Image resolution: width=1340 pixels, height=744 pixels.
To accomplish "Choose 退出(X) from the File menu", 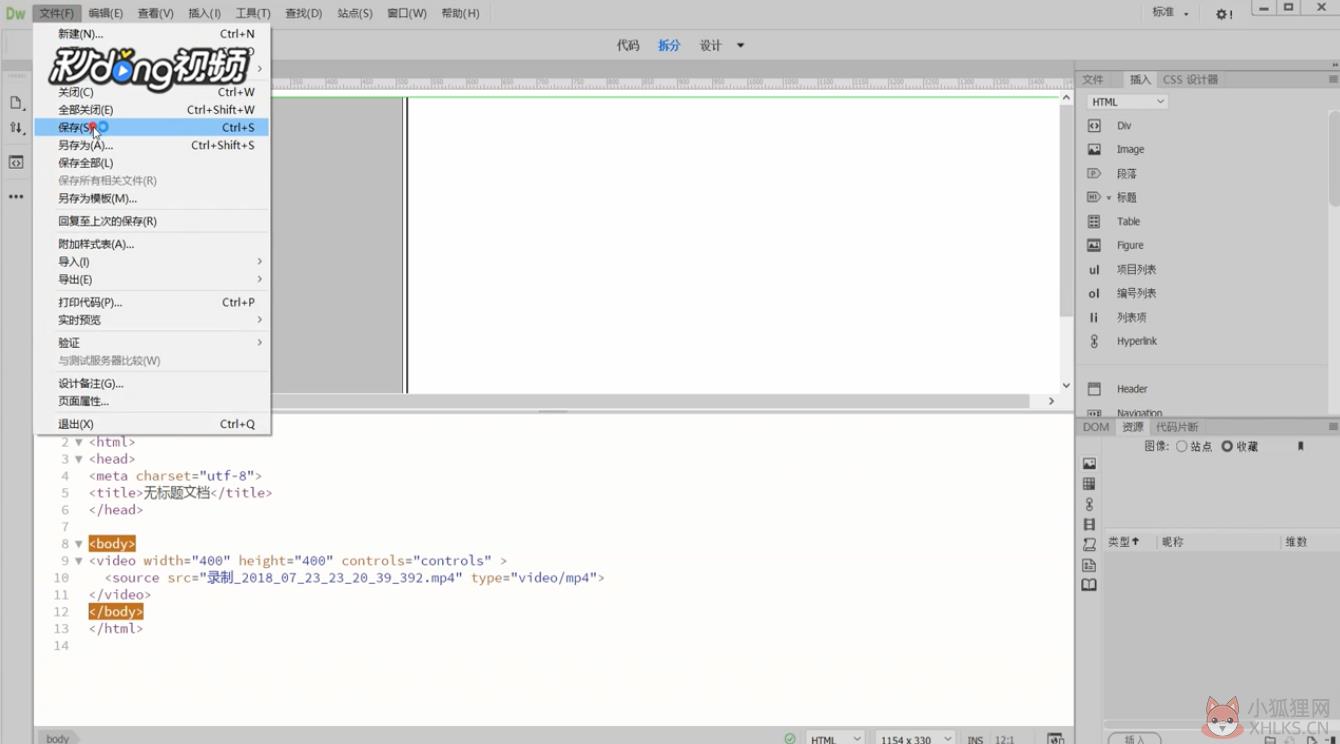I will click(x=151, y=424).
